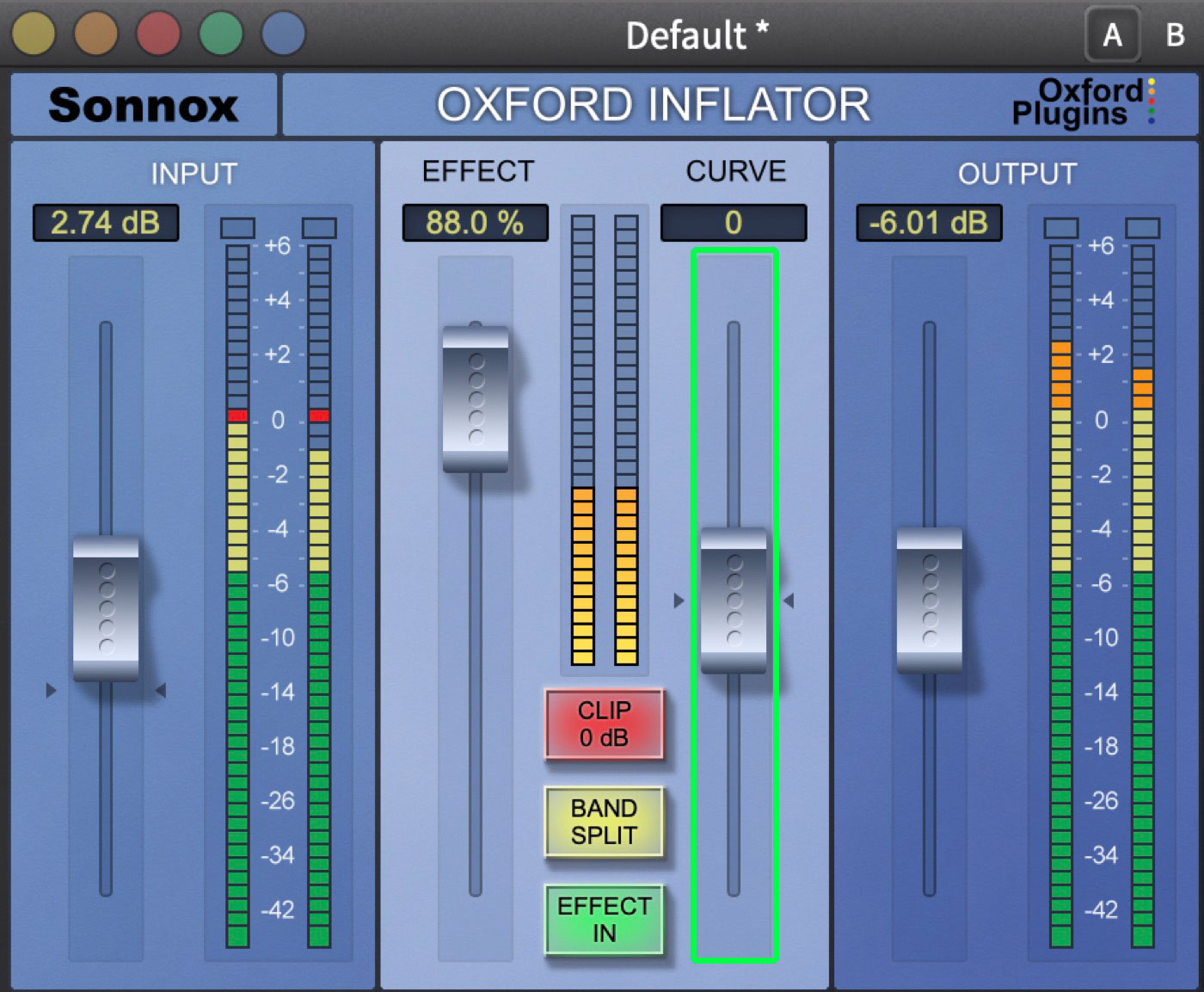
Task: Reset left input meter clip indicator
Action: [237, 228]
